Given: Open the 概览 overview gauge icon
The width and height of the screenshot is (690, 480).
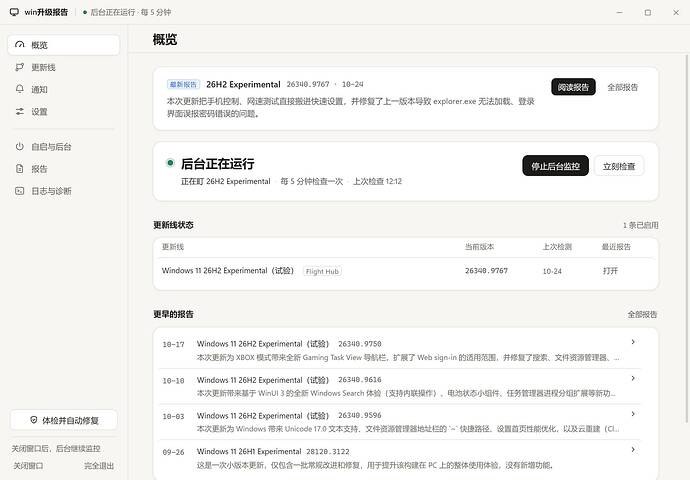Looking at the screenshot, I should tap(19, 45).
